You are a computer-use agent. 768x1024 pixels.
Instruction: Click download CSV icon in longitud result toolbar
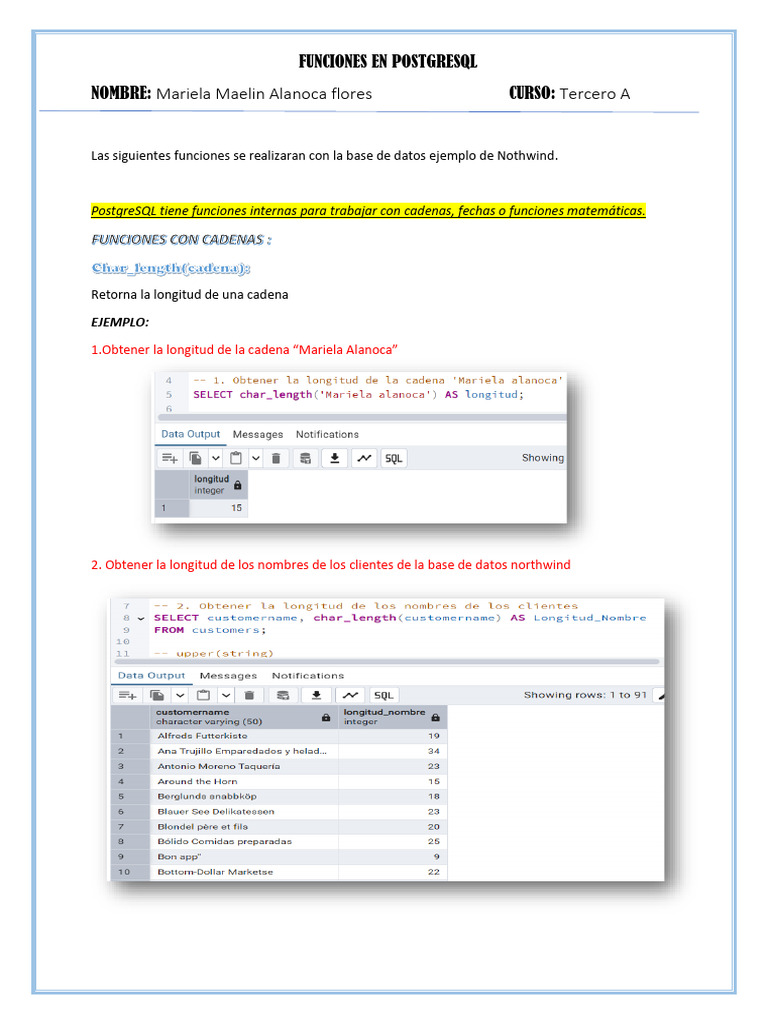(x=334, y=458)
